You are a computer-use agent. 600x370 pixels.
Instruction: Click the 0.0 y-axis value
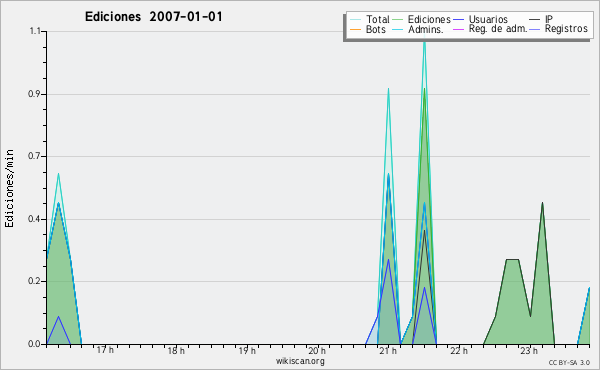pyautogui.click(x=34, y=344)
